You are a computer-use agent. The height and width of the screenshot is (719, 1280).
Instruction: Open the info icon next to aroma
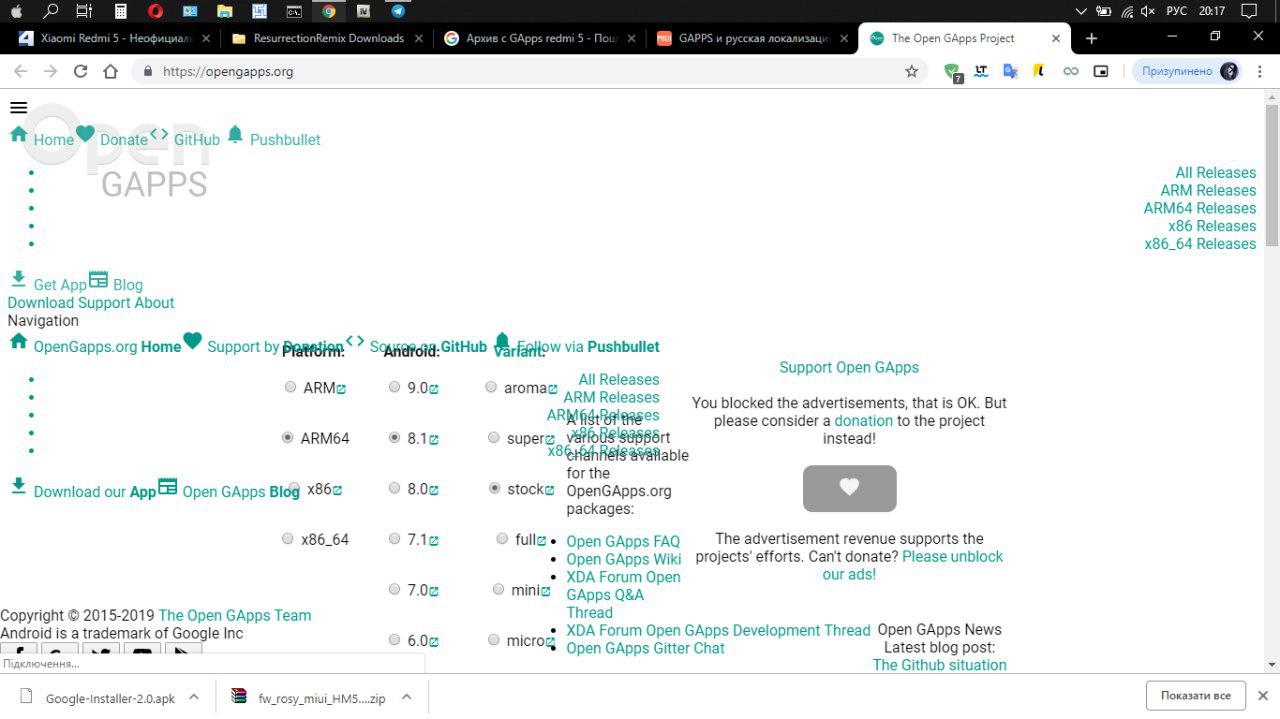coord(552,389)
